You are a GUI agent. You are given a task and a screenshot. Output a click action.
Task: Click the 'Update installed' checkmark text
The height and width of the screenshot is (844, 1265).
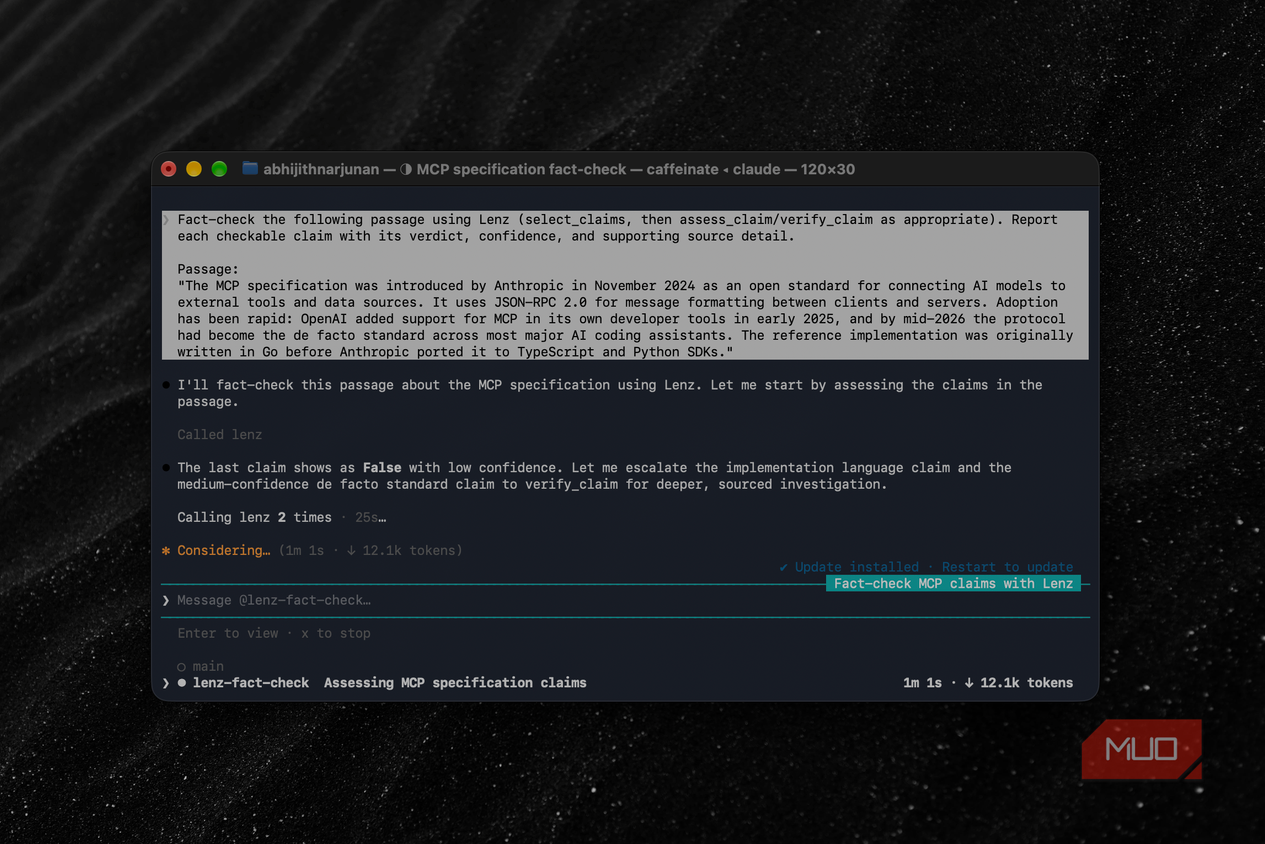click(x=849, y=567)
